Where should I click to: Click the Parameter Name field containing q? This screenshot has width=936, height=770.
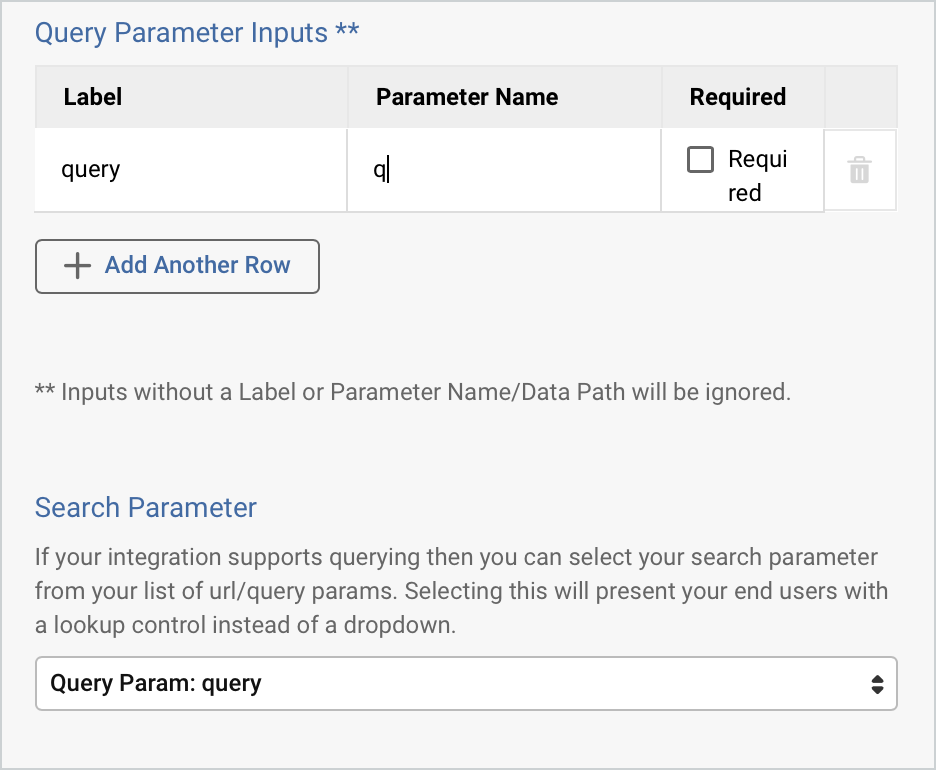pyautogui.click(x=503, y=169)
